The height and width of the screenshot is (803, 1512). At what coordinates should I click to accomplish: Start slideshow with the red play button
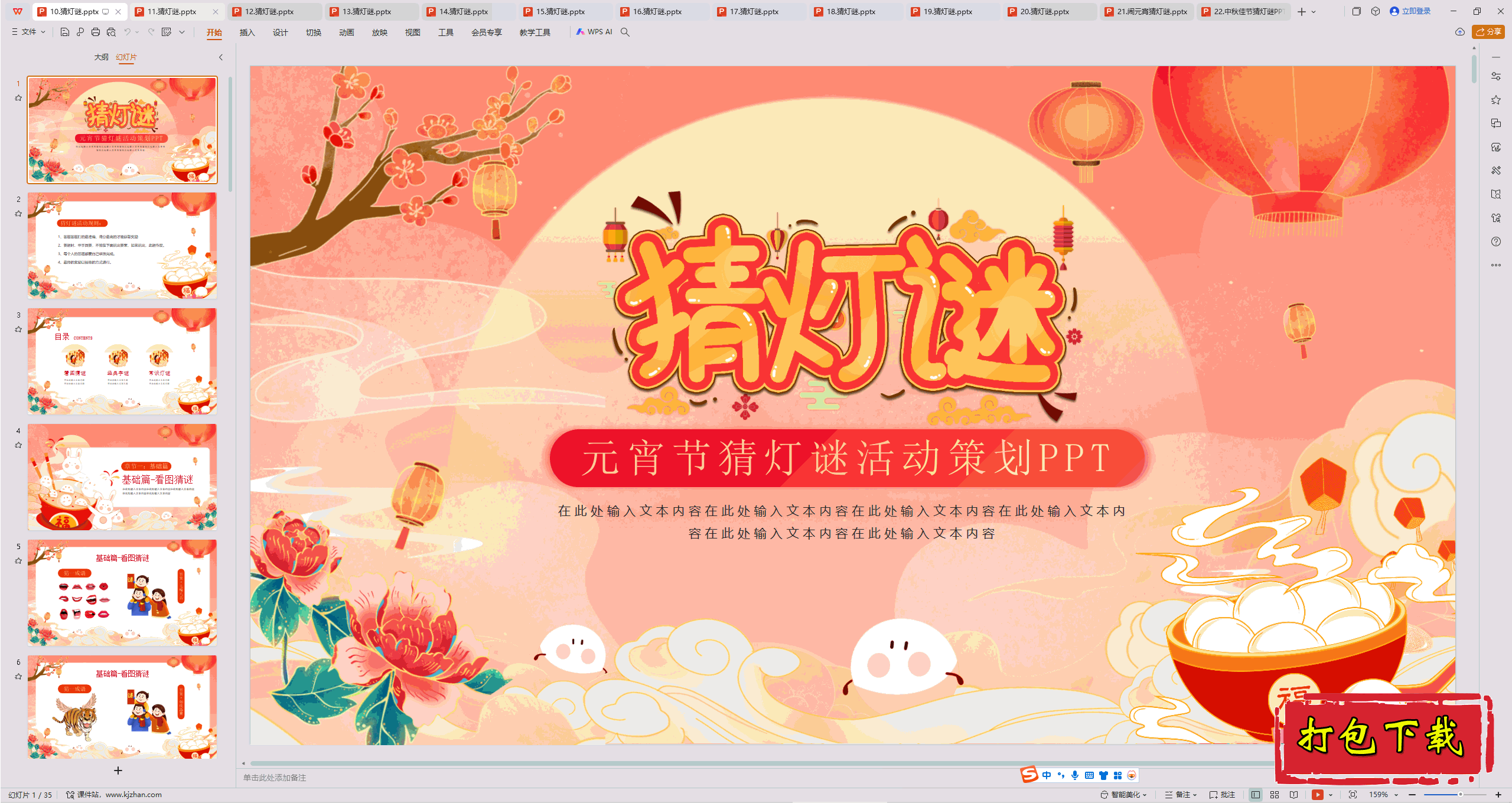1318,795
